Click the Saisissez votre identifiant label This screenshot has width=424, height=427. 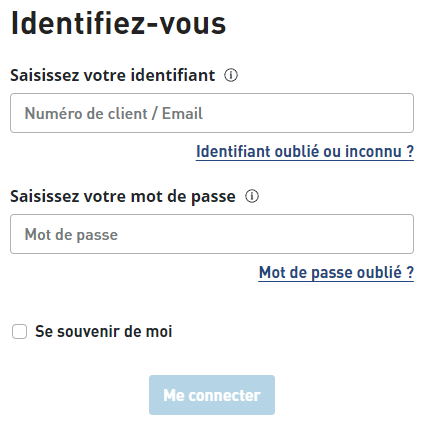(113, 75)
